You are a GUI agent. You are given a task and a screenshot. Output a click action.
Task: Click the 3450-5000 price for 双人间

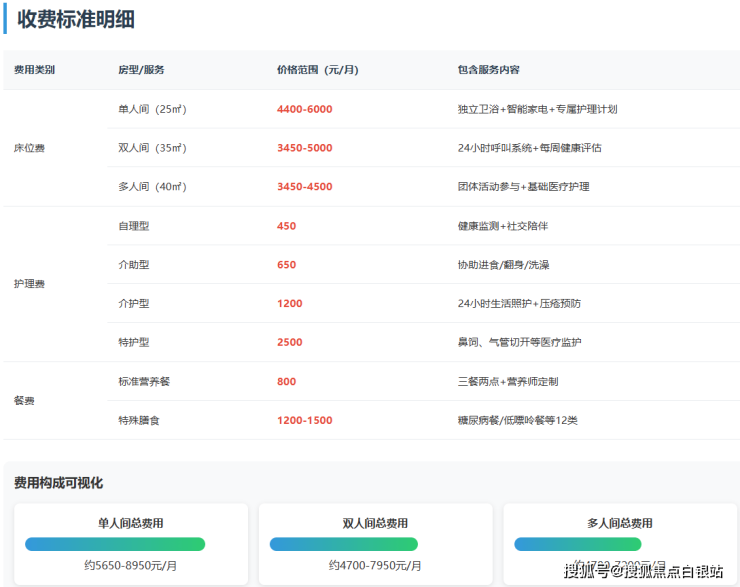tap(304, 148)
